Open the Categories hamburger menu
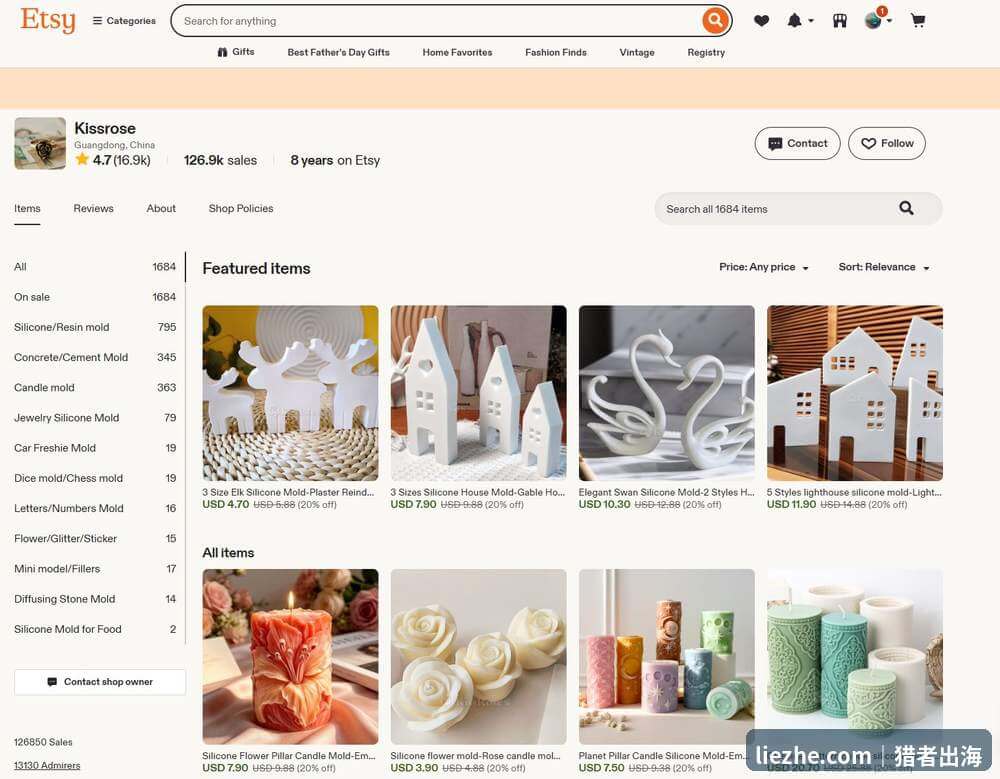This screenshot has height=779, width=1000. (x=124, y=20)
